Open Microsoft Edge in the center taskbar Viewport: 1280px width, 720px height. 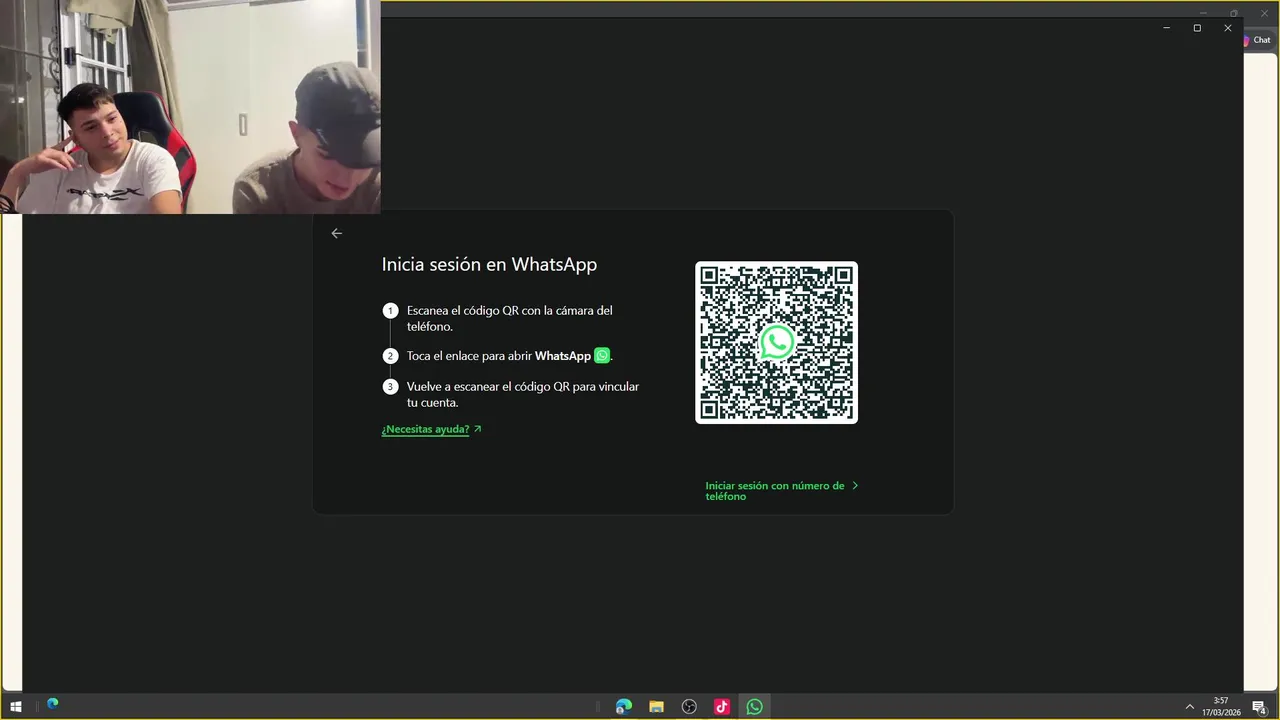point(624,707)
